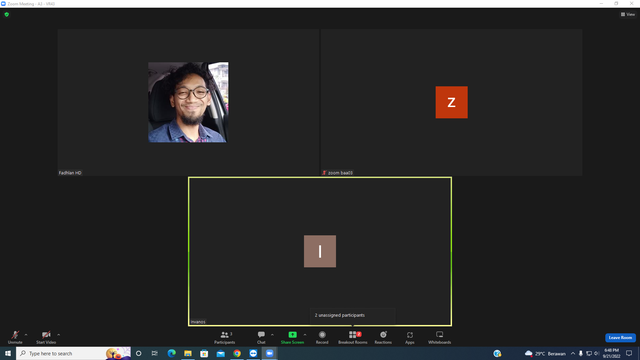Click the '2 unassigned participants' tooltip

pos(352,315)
